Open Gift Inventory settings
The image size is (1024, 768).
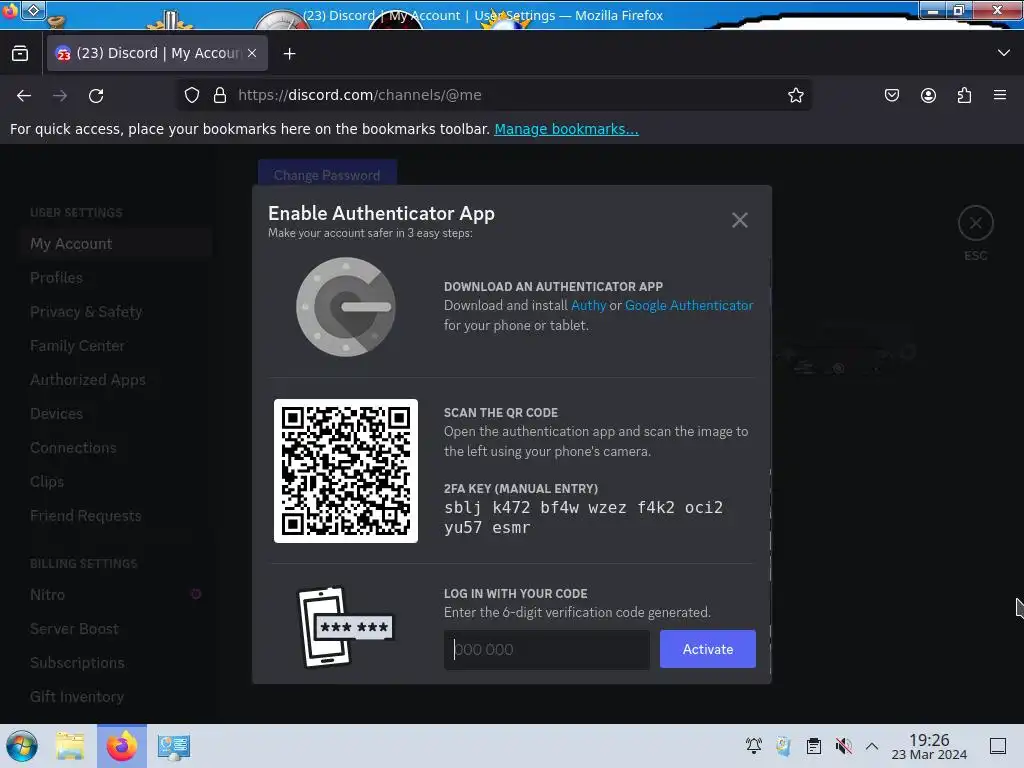point(115,696)
